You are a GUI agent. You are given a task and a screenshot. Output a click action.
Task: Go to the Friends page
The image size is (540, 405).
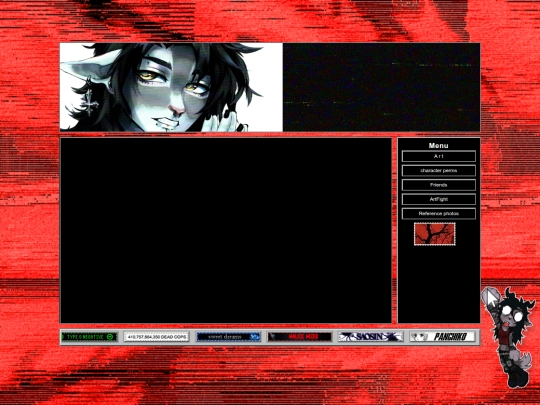[x=438, y=185]
